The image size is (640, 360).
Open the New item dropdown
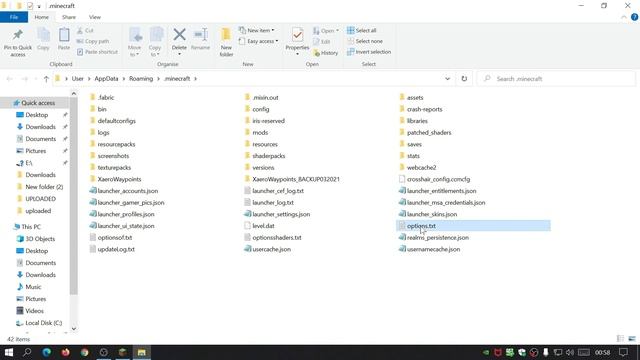(256, 31)
